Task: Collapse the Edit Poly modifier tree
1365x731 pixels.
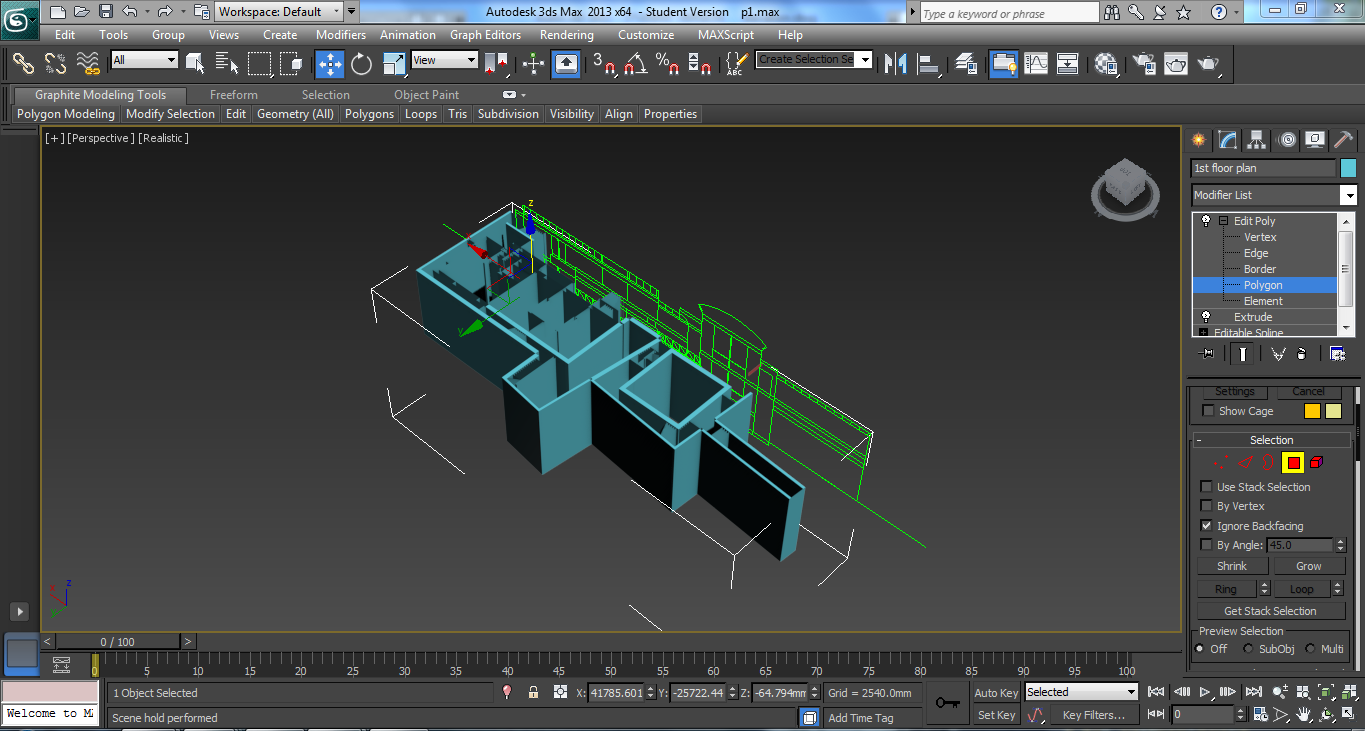Action: [x=1223, y=221]
